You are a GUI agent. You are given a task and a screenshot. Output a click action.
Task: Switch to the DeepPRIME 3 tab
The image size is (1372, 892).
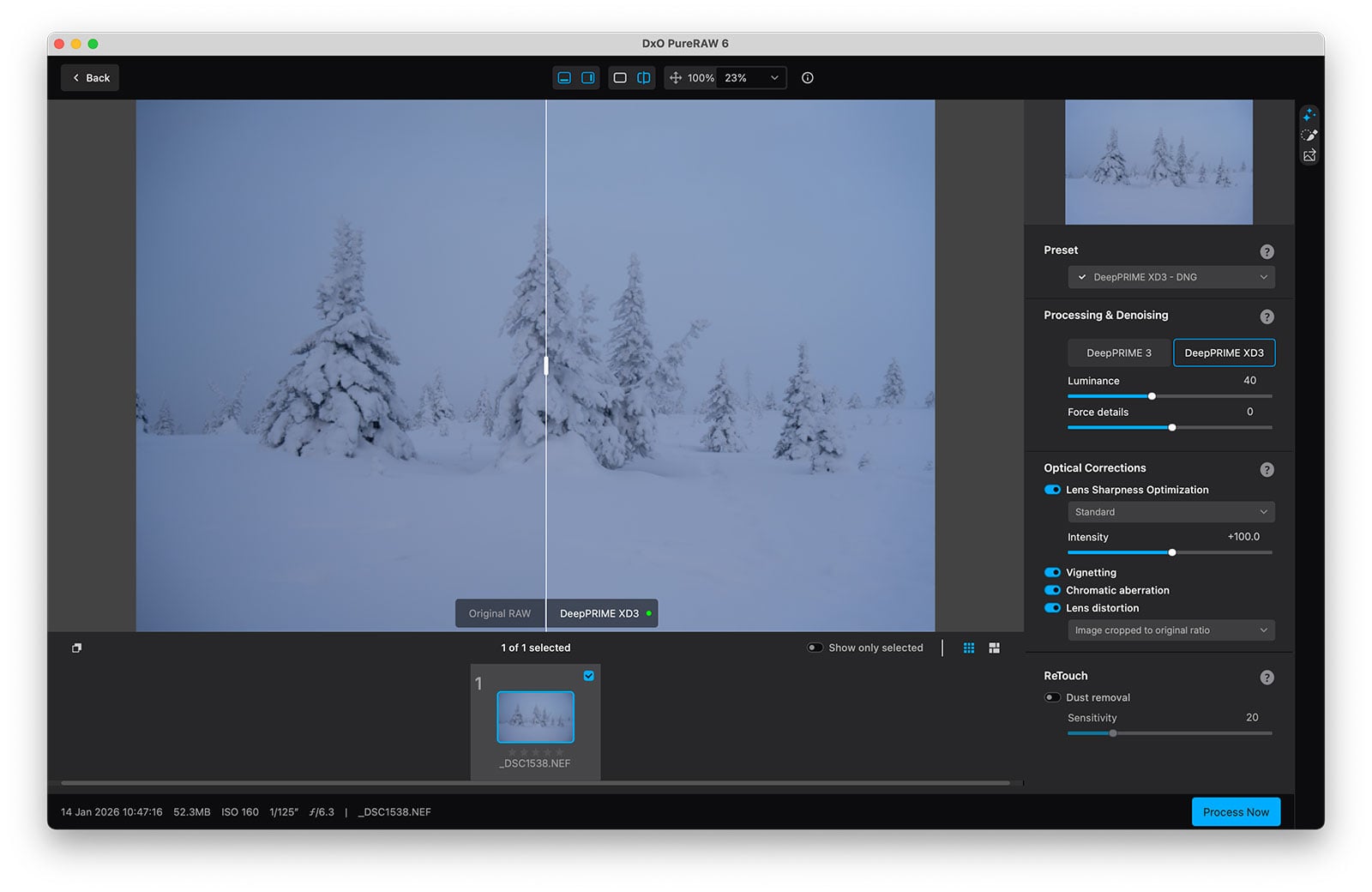[1117, 353]
